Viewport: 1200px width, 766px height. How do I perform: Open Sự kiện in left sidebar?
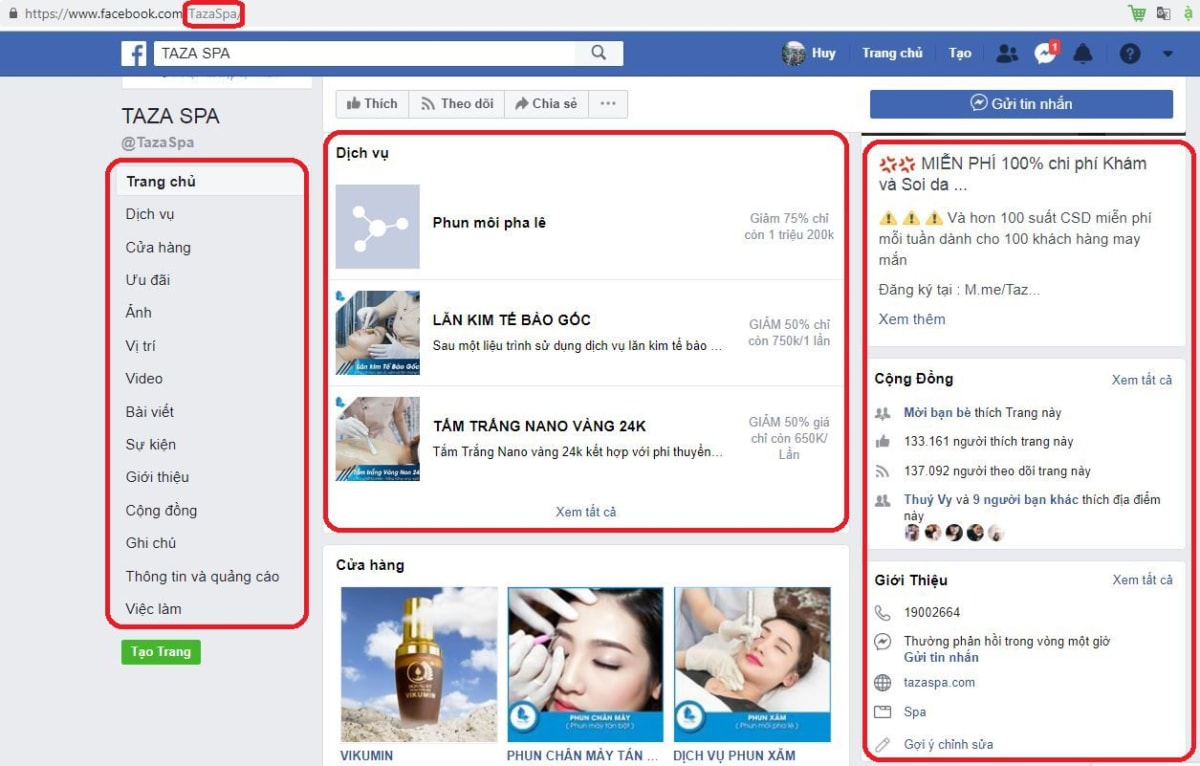[150, 444]
